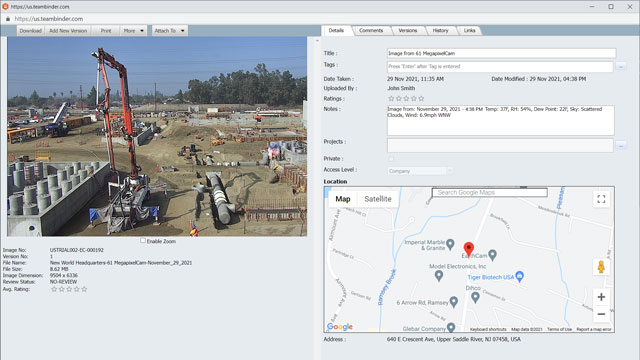Print the image

pyautogui.click(x=106, y=31)
